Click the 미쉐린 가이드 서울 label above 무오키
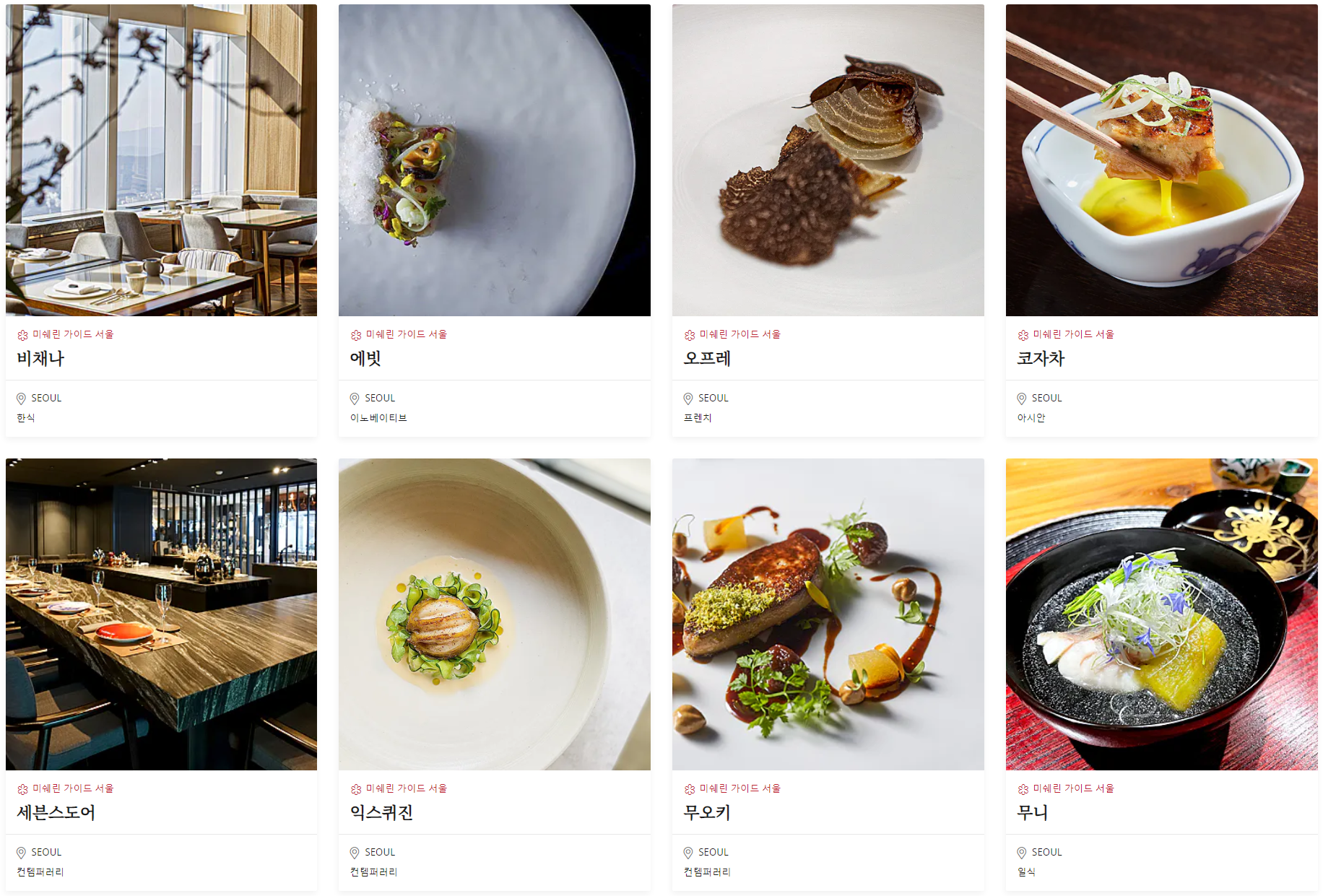This screenshot has width=1323, height=896. coord(740,788)
